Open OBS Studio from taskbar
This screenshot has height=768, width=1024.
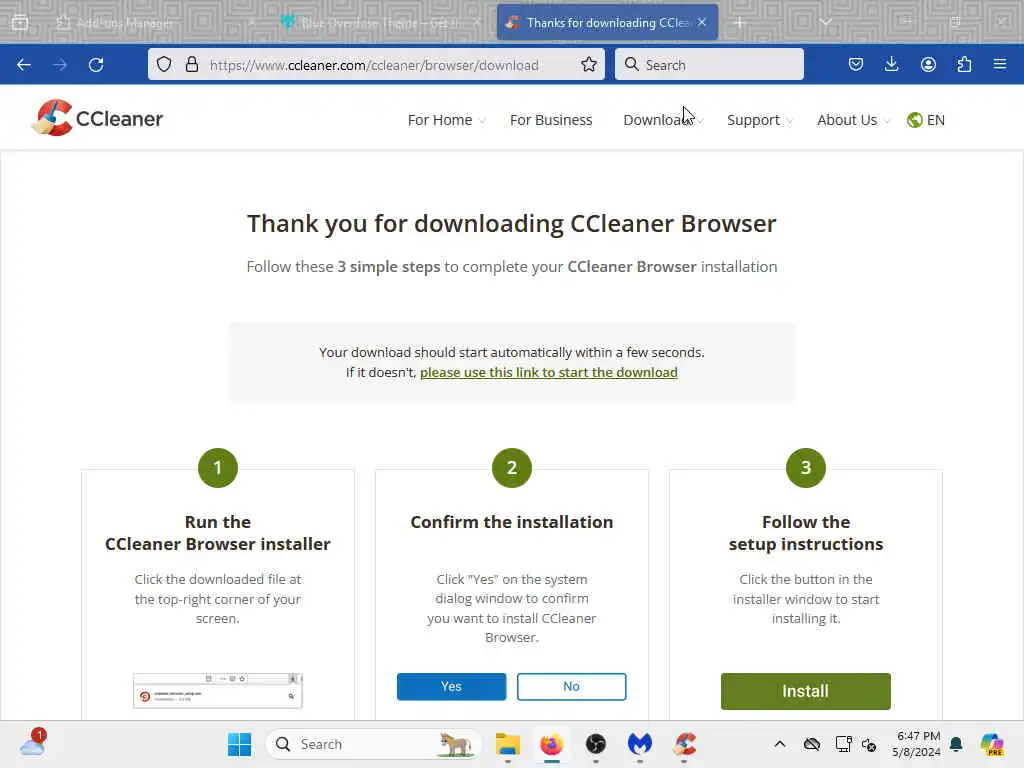[x=596, y=744]
